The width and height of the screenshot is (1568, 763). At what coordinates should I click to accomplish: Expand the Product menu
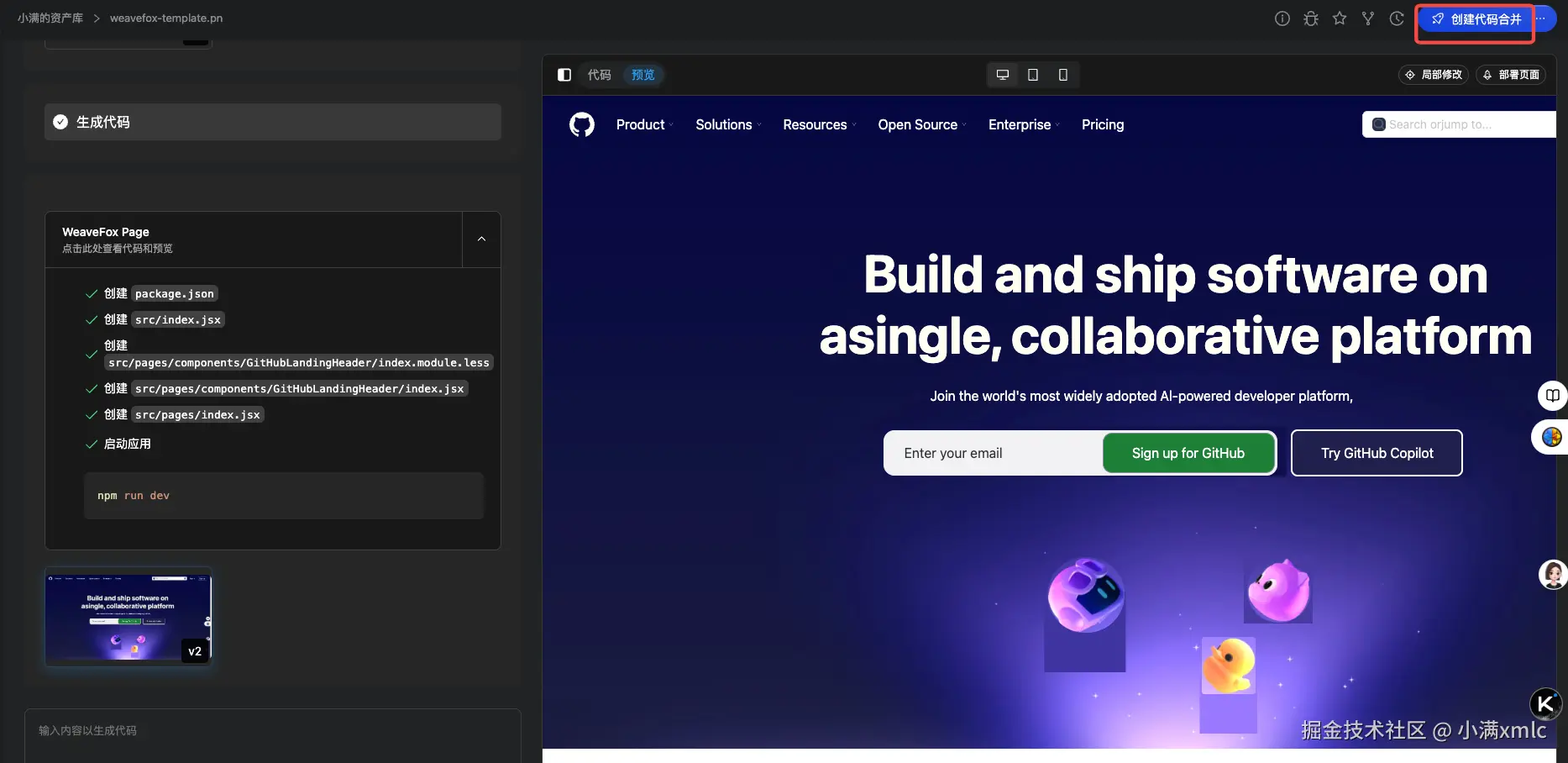pos(644,124)
